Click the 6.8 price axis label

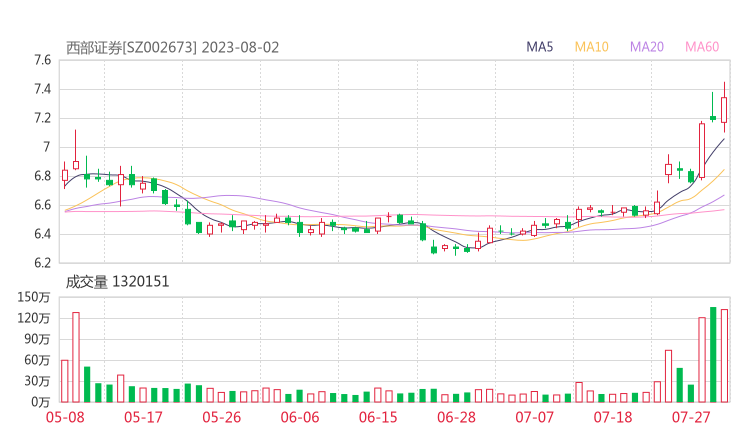pyautogui.click(x=42, y=176)
